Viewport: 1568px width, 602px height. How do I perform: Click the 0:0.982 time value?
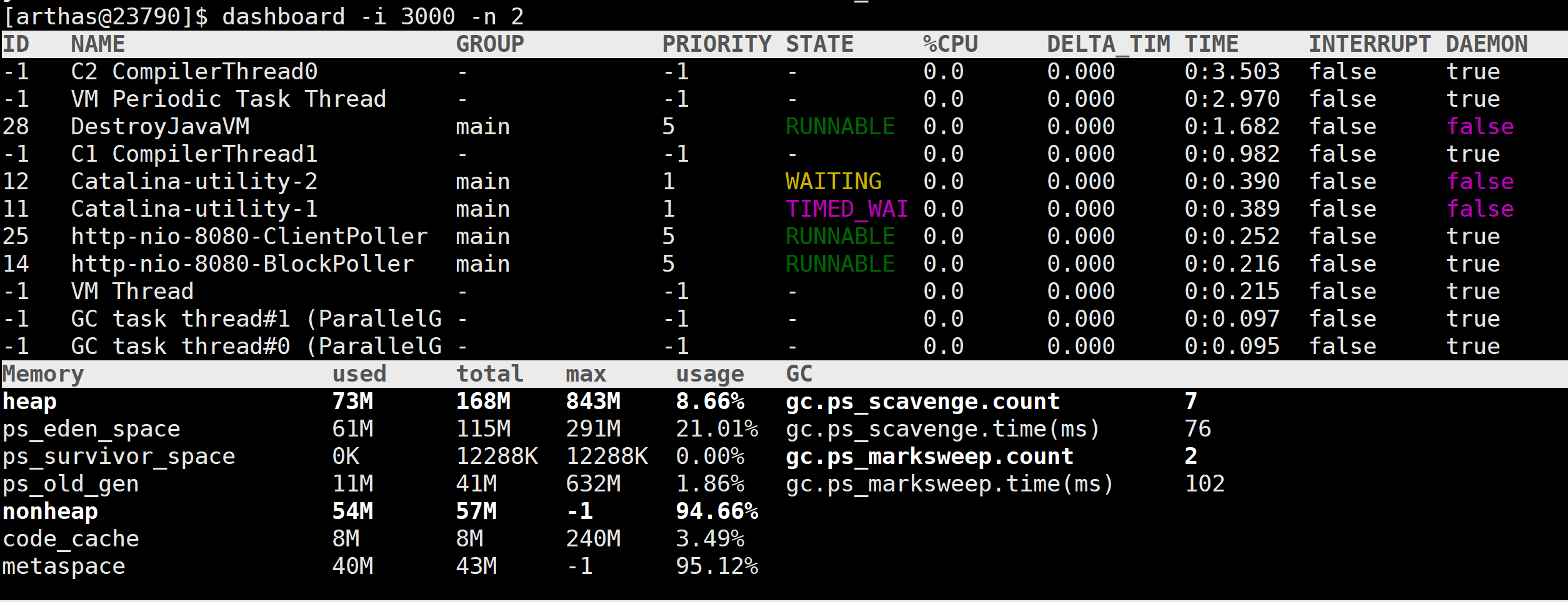pyautogui.click(x=1232, y=154)
